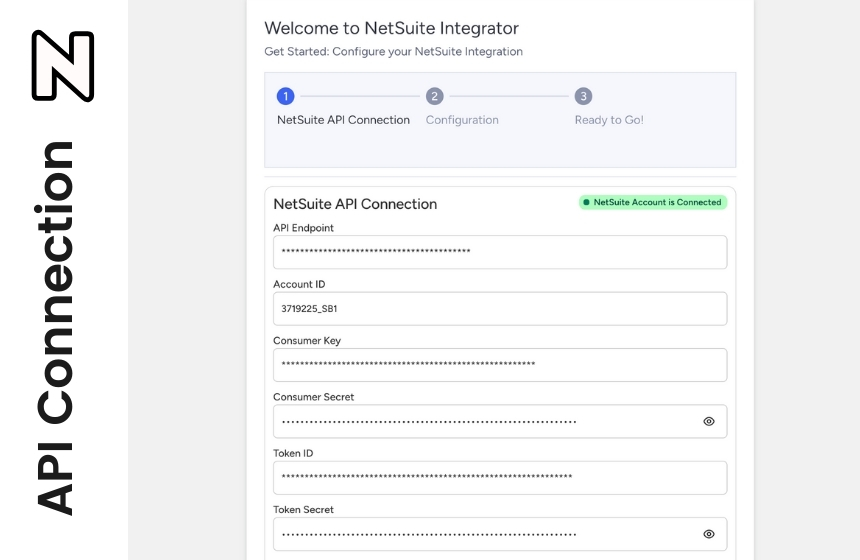The width and height of the screenshot is (860, 560).
Task: Click the Consumer Key label
Action: [307, 341]
